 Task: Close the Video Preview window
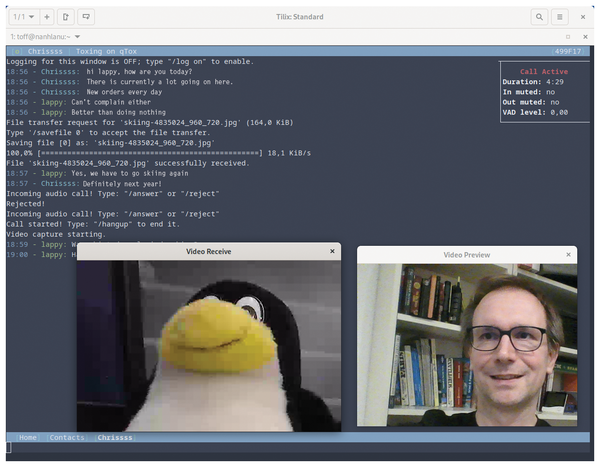click(x=568, y=255)
